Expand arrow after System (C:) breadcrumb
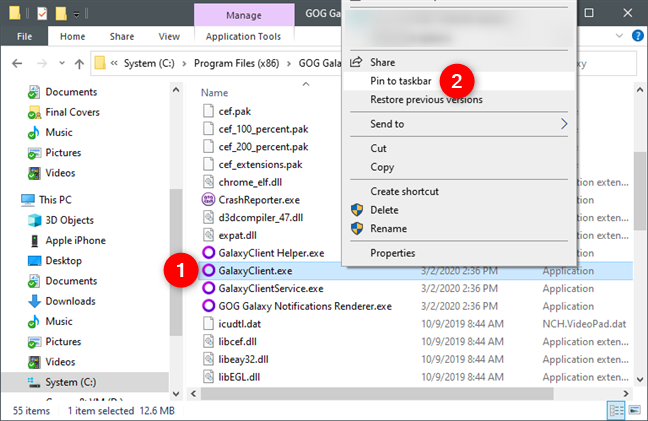This screenshot has height=421, width=648. click(x=184, y=63)
